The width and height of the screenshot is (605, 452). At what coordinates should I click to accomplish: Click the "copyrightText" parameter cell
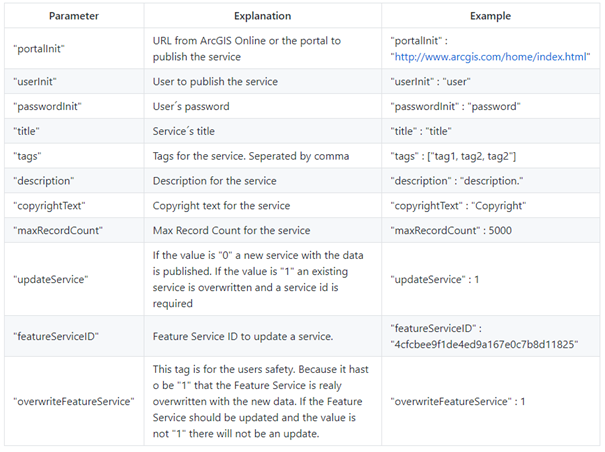coord(48,205)
